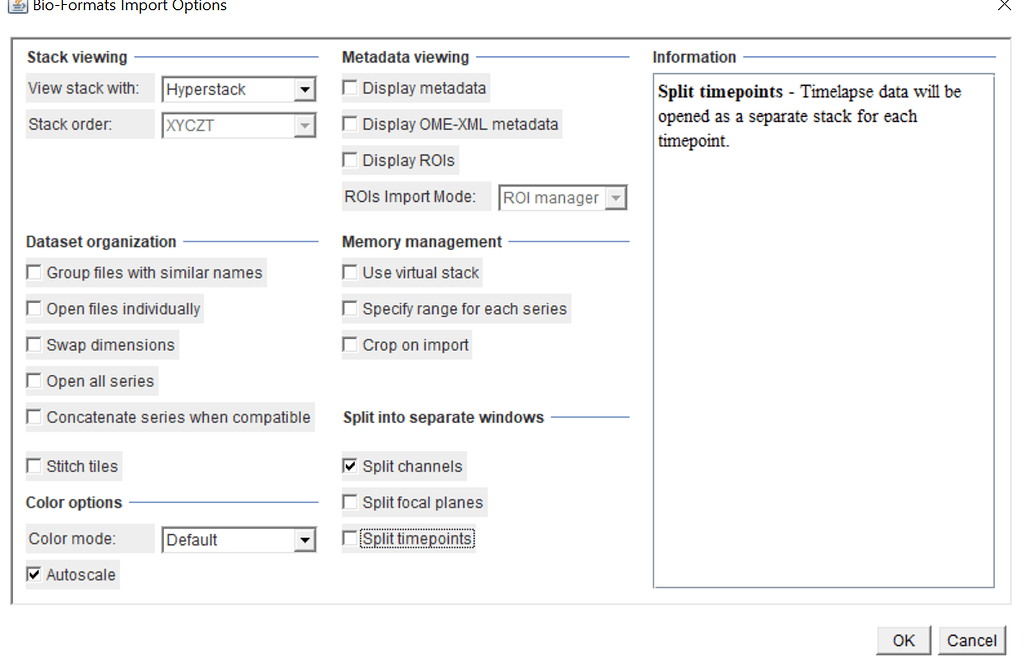Enable Split timepoints
This screenshot has width=1024, height=657.
(x=349, y=538)
